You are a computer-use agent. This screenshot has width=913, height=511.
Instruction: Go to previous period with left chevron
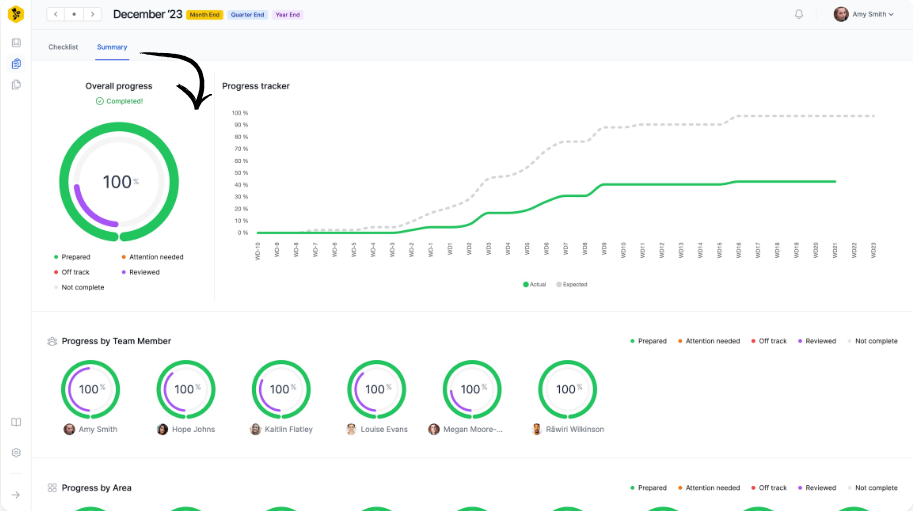click(55, 15)
